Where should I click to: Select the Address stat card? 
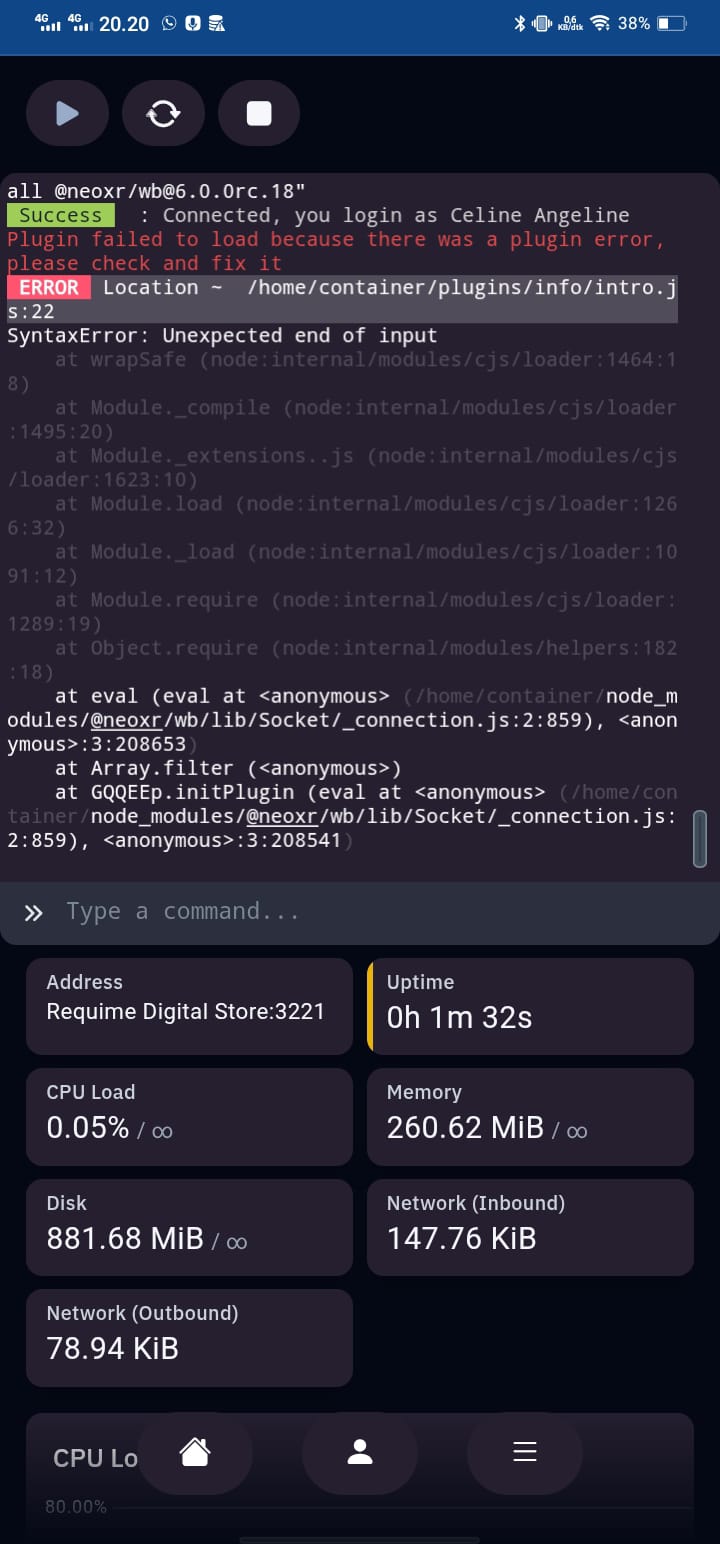click(189, 1006)
